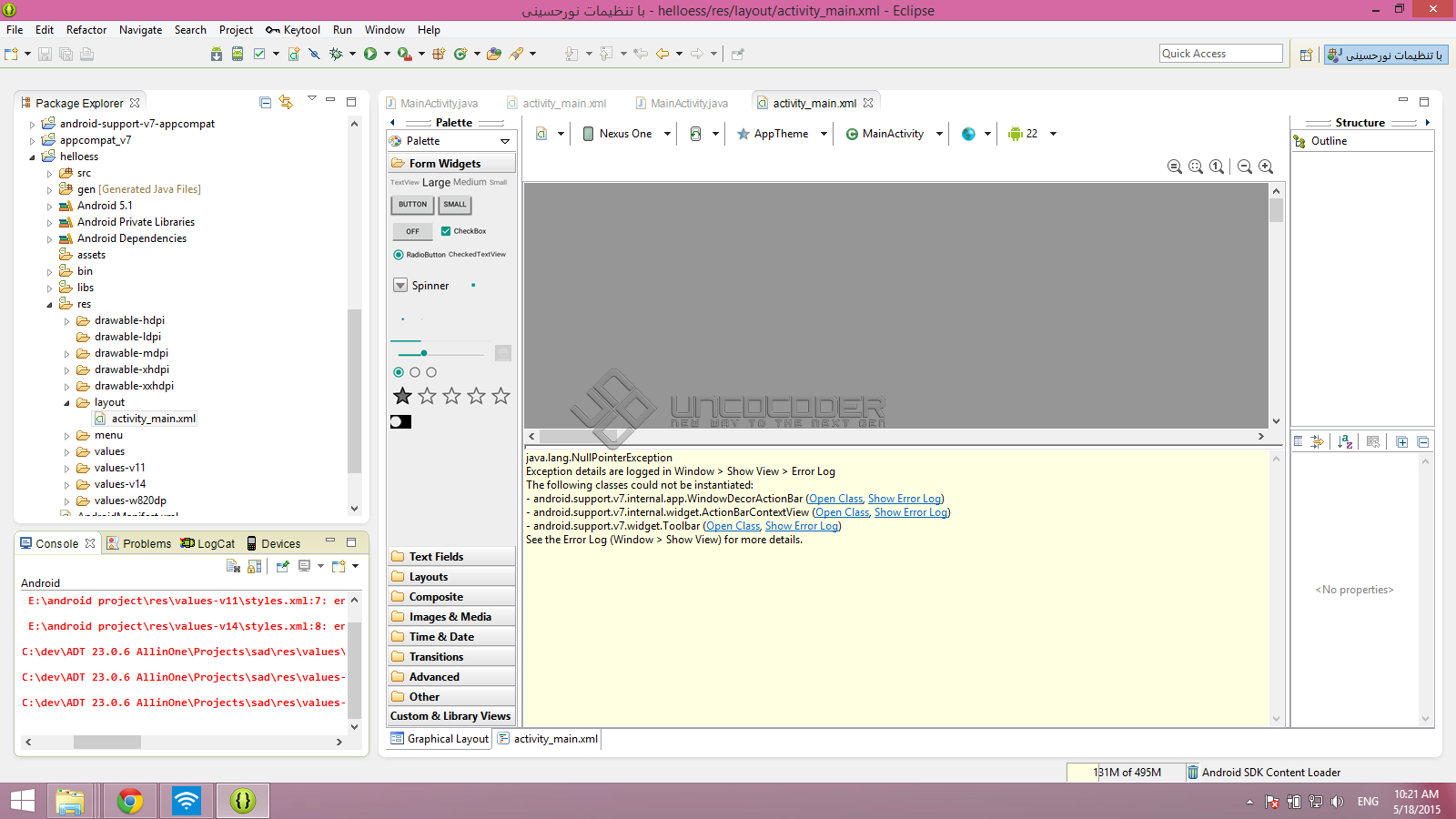This screenshot has width=1456, height=819.
Task: Click Open Class link for WindowDecorActionBar
Action: point(836,499)
